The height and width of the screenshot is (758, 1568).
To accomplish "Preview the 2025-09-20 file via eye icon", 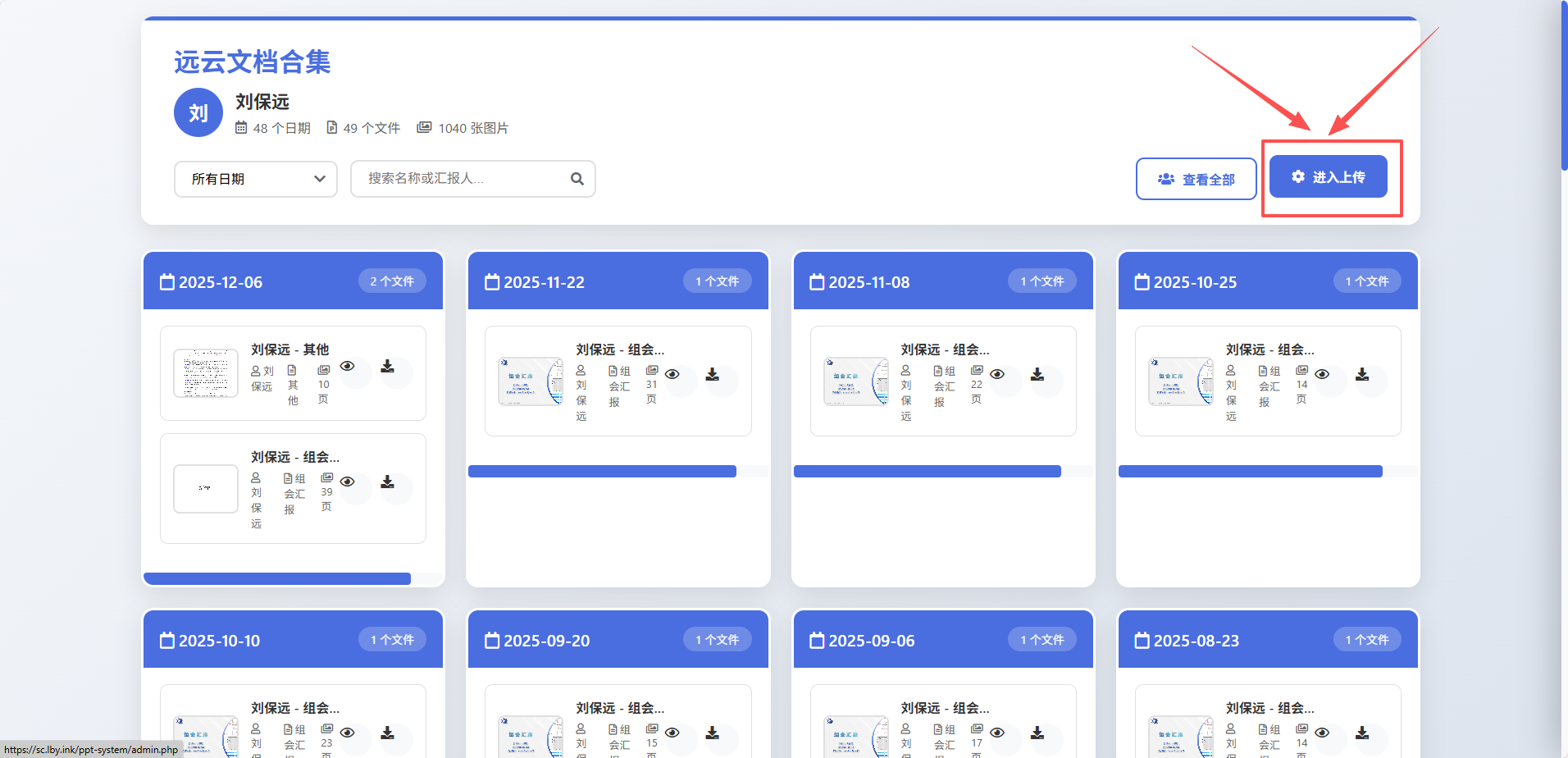I will click(x=672, y=733).
